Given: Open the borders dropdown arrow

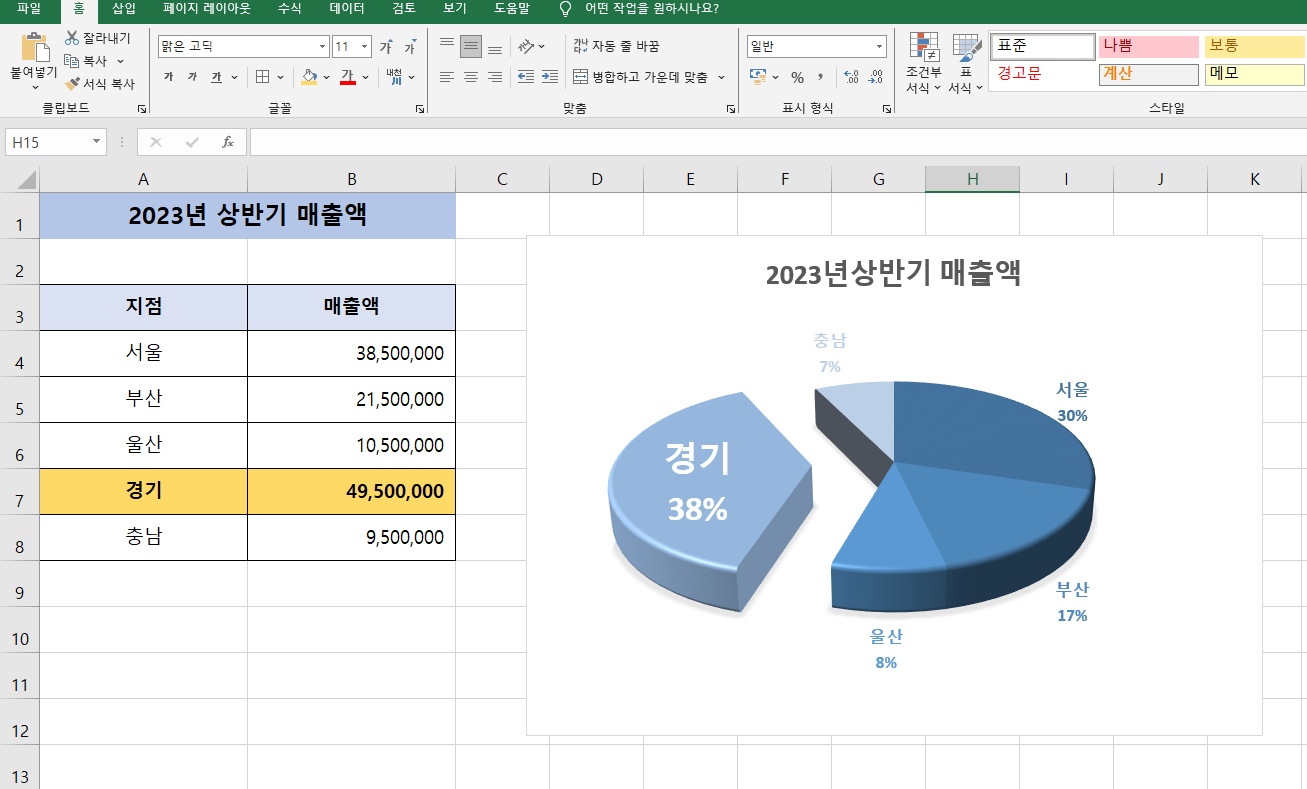Looking at the screenshot, I should (x=280, y=77).
